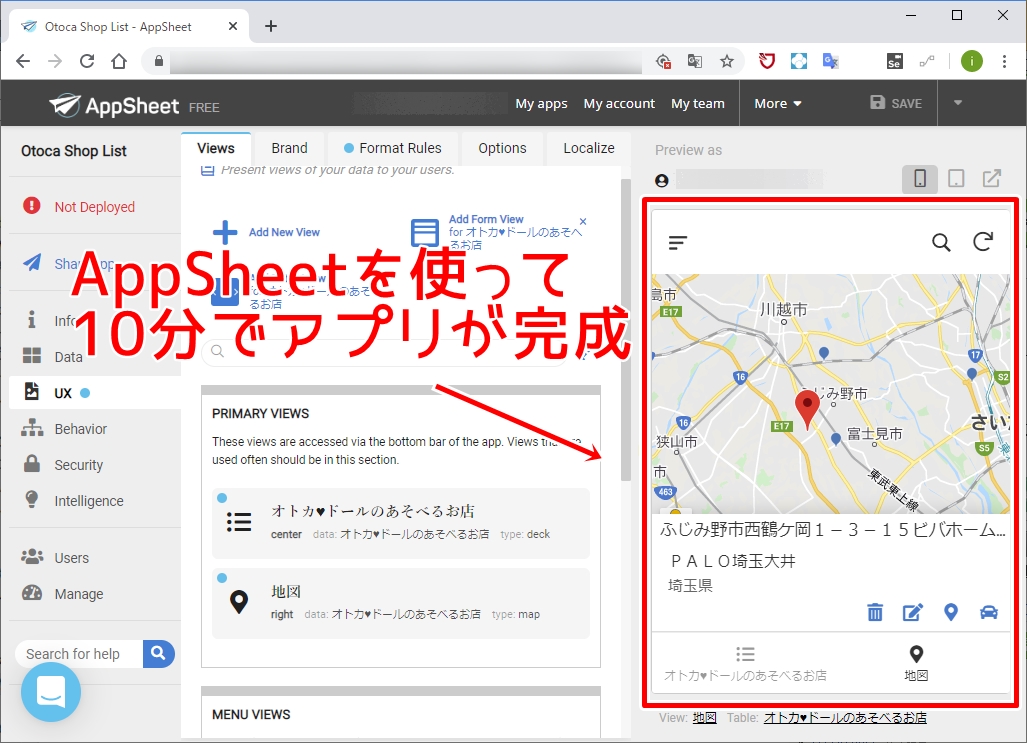Viewport: 1027px width, 743px height.
Task: Open the hamburger menu in app preview
Action: tap(678, 243)
